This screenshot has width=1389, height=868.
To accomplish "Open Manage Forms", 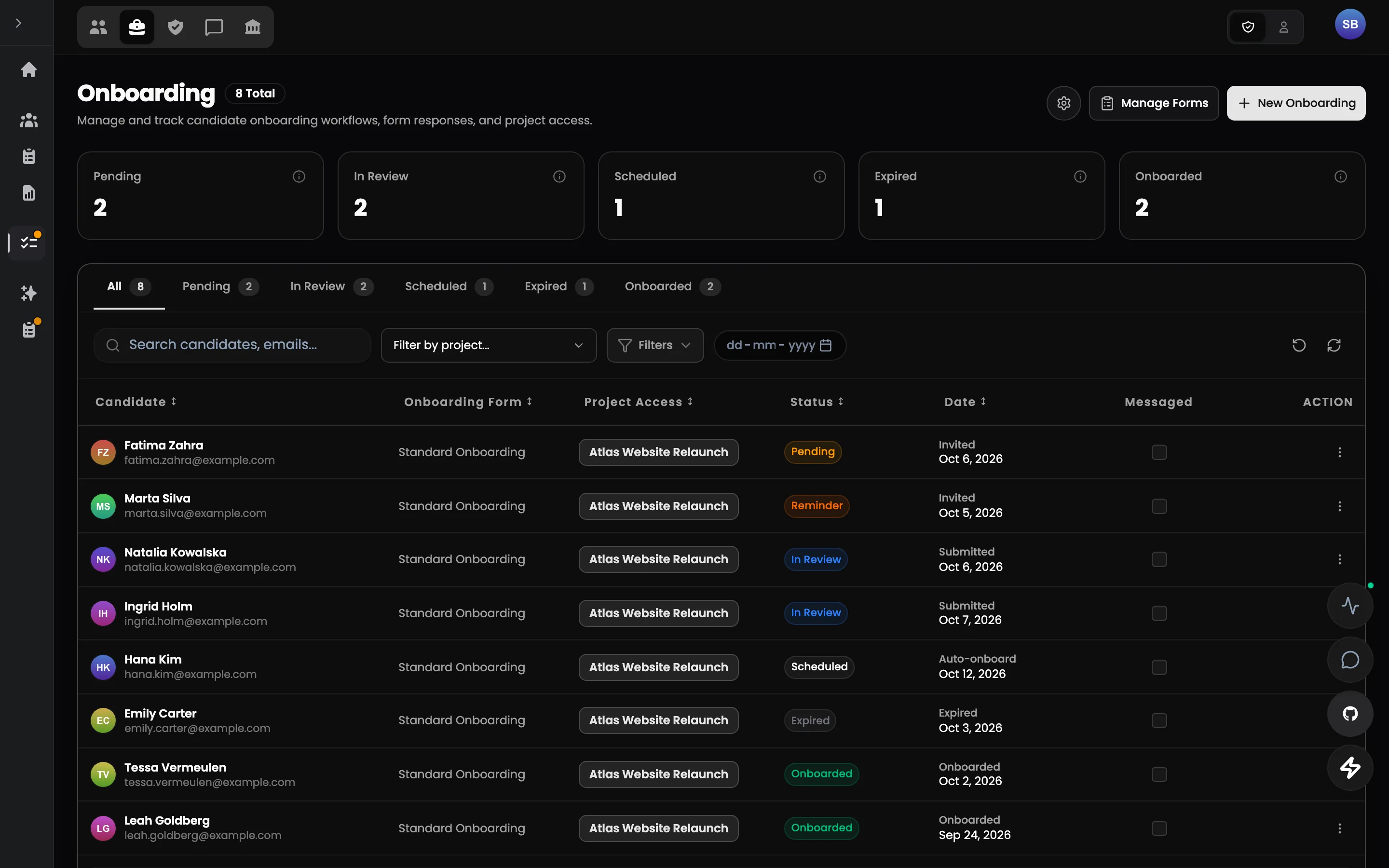I will [1154, 103].
